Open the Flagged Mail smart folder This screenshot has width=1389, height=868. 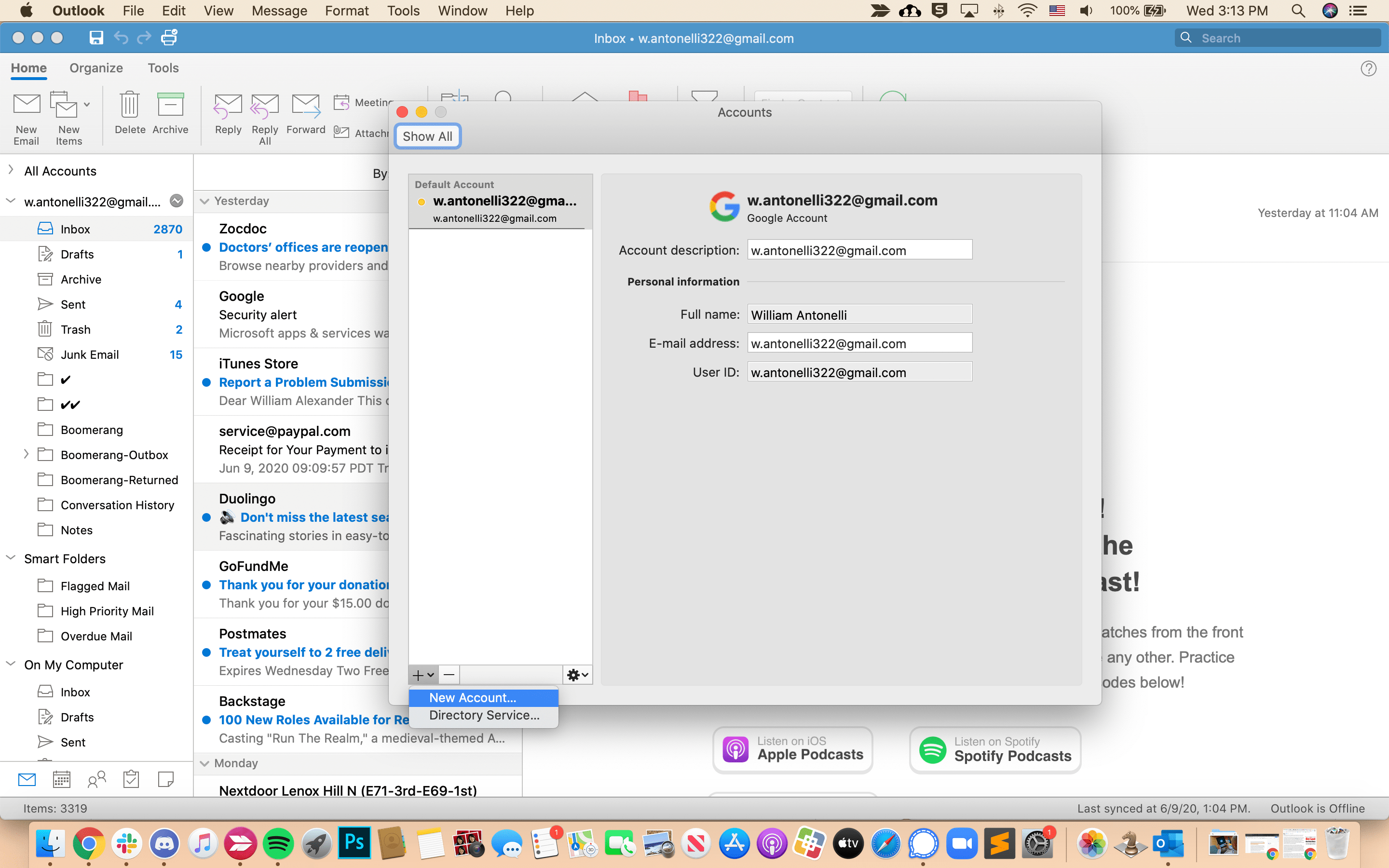tap(96, 586)
